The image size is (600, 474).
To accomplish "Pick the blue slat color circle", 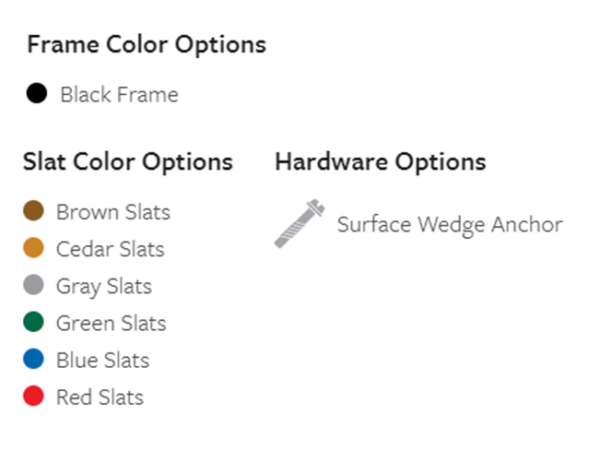I will (34, 359).
